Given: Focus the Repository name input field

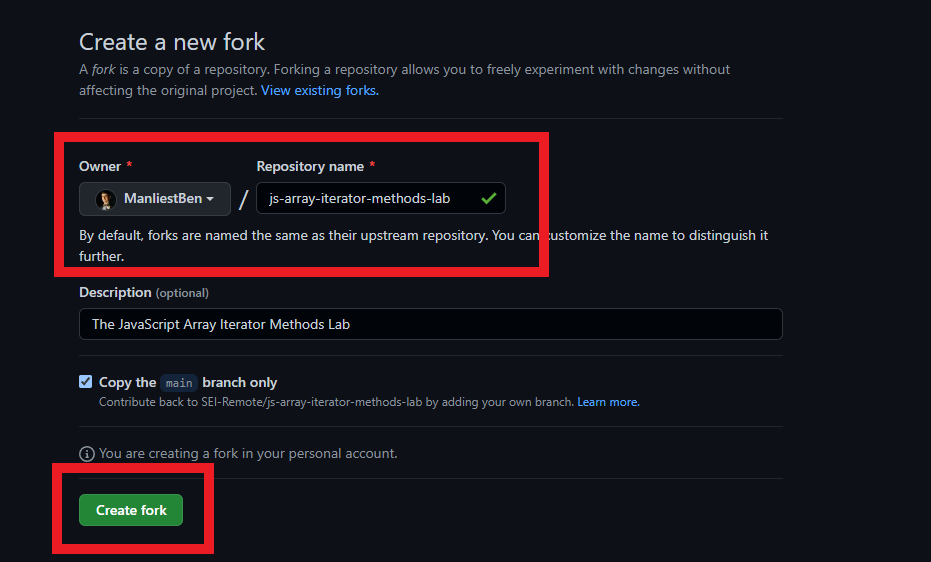Looking at the screenshot, I should coord(365,199).
